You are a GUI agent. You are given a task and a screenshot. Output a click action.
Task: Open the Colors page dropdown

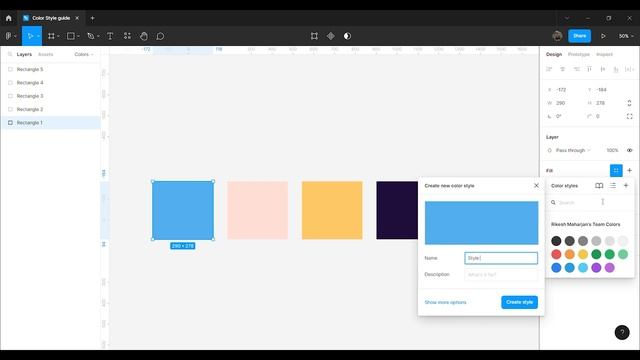[84, 54]
